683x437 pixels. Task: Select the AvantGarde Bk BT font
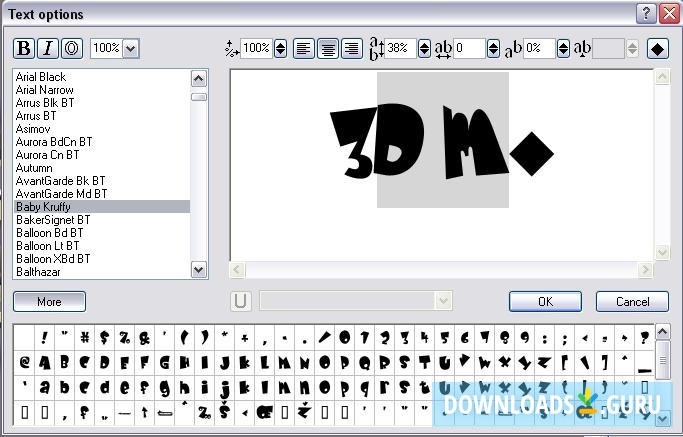101,181
